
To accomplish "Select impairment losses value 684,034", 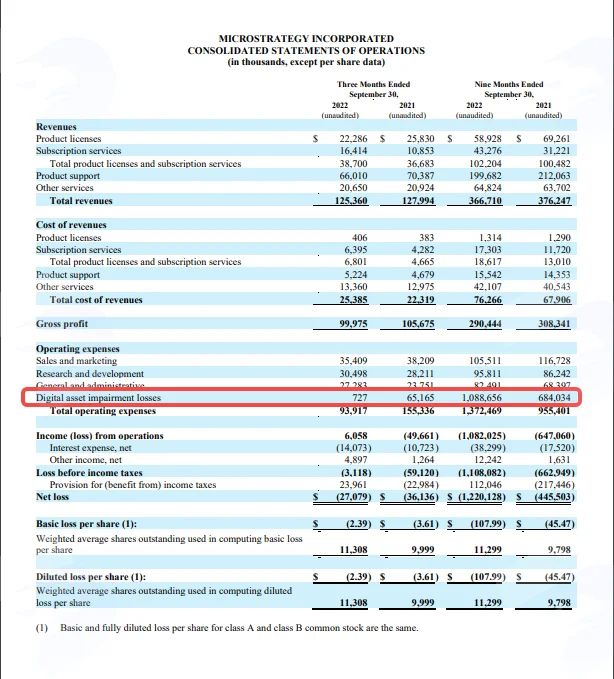I will (554, 398).
